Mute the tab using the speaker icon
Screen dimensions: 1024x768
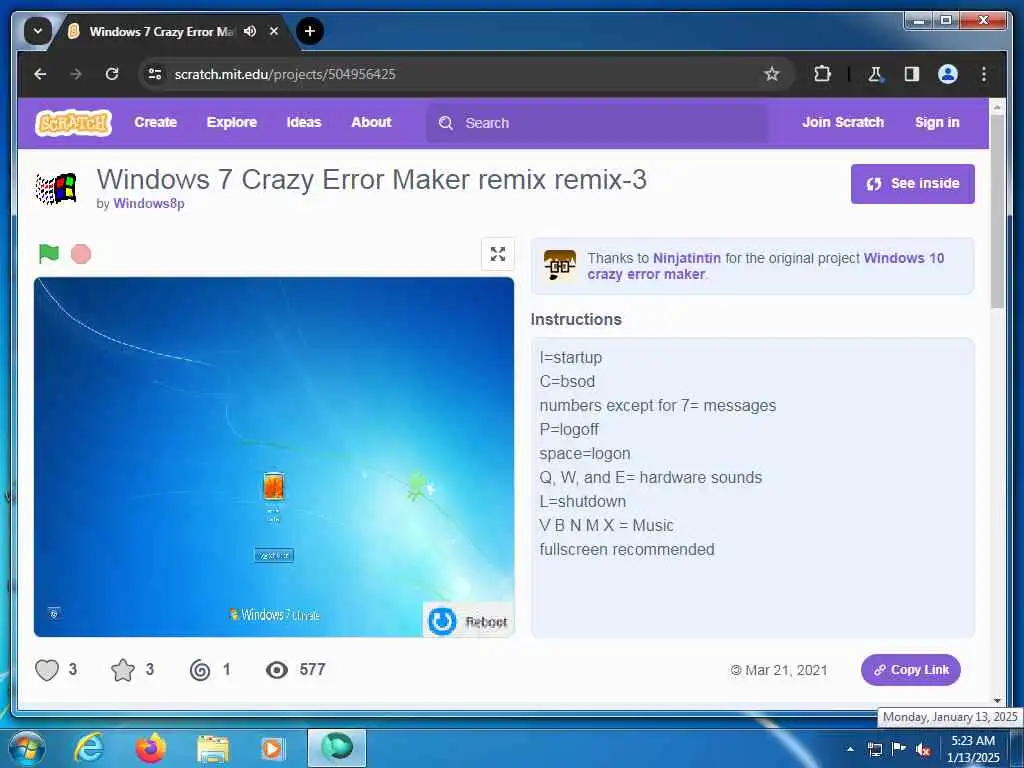(x=249, y=31)
